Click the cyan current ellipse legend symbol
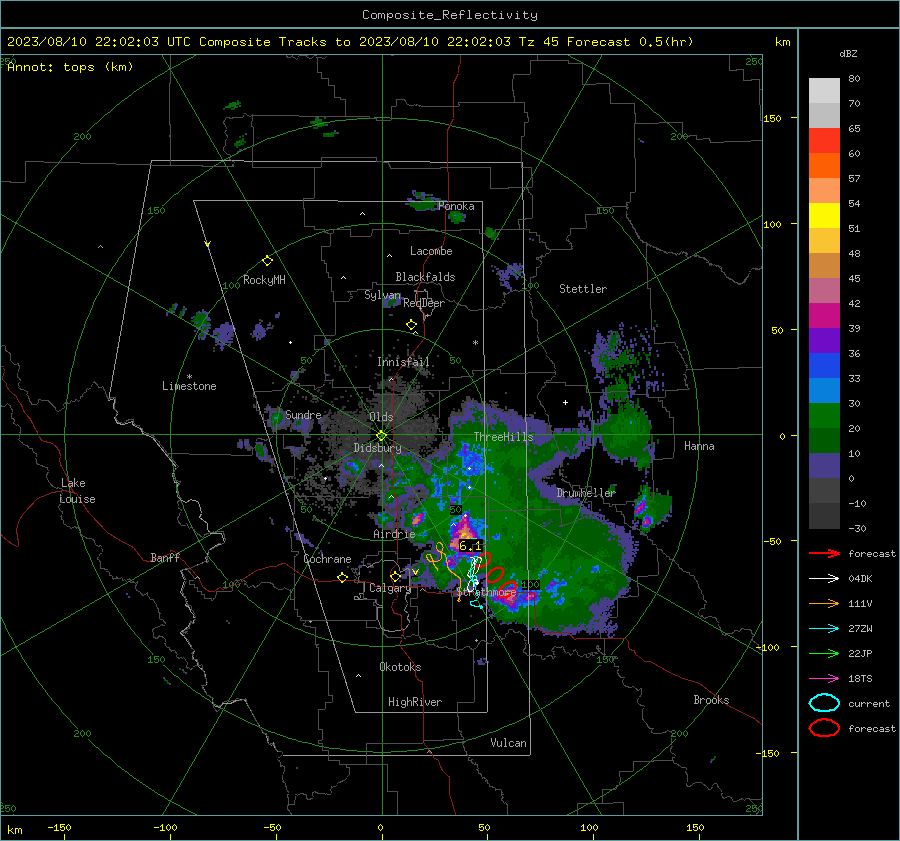Viewport: 900px width, 841px height. pyautogui.click(x=824, y=703)
